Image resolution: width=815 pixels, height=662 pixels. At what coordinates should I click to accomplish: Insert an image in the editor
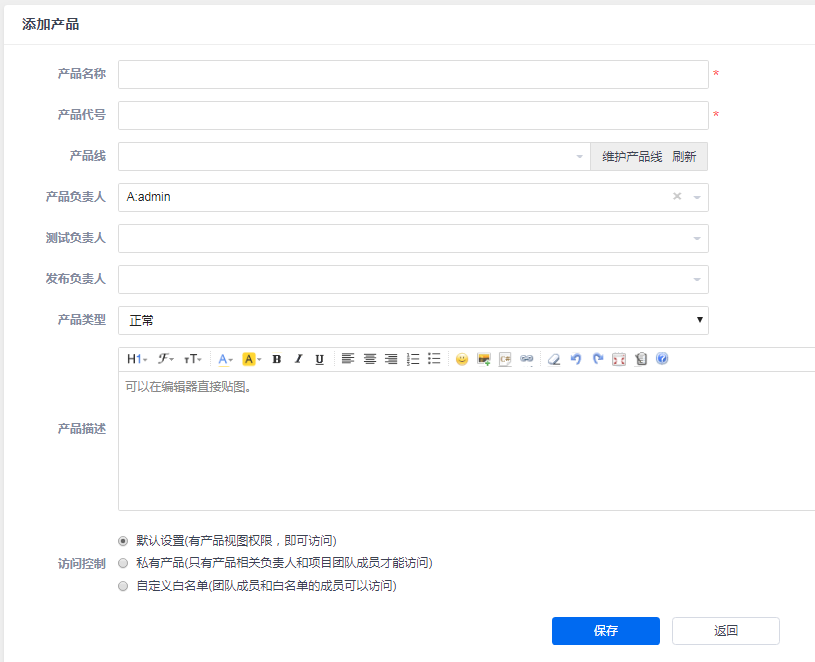point(484,359)
